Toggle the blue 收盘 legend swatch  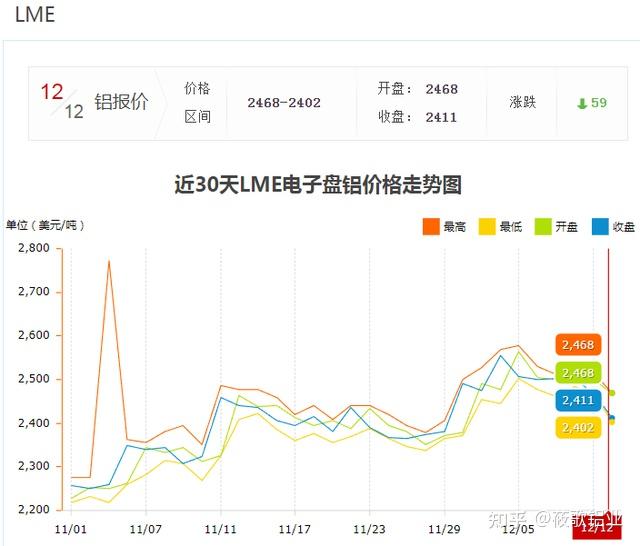click(600, 226)
